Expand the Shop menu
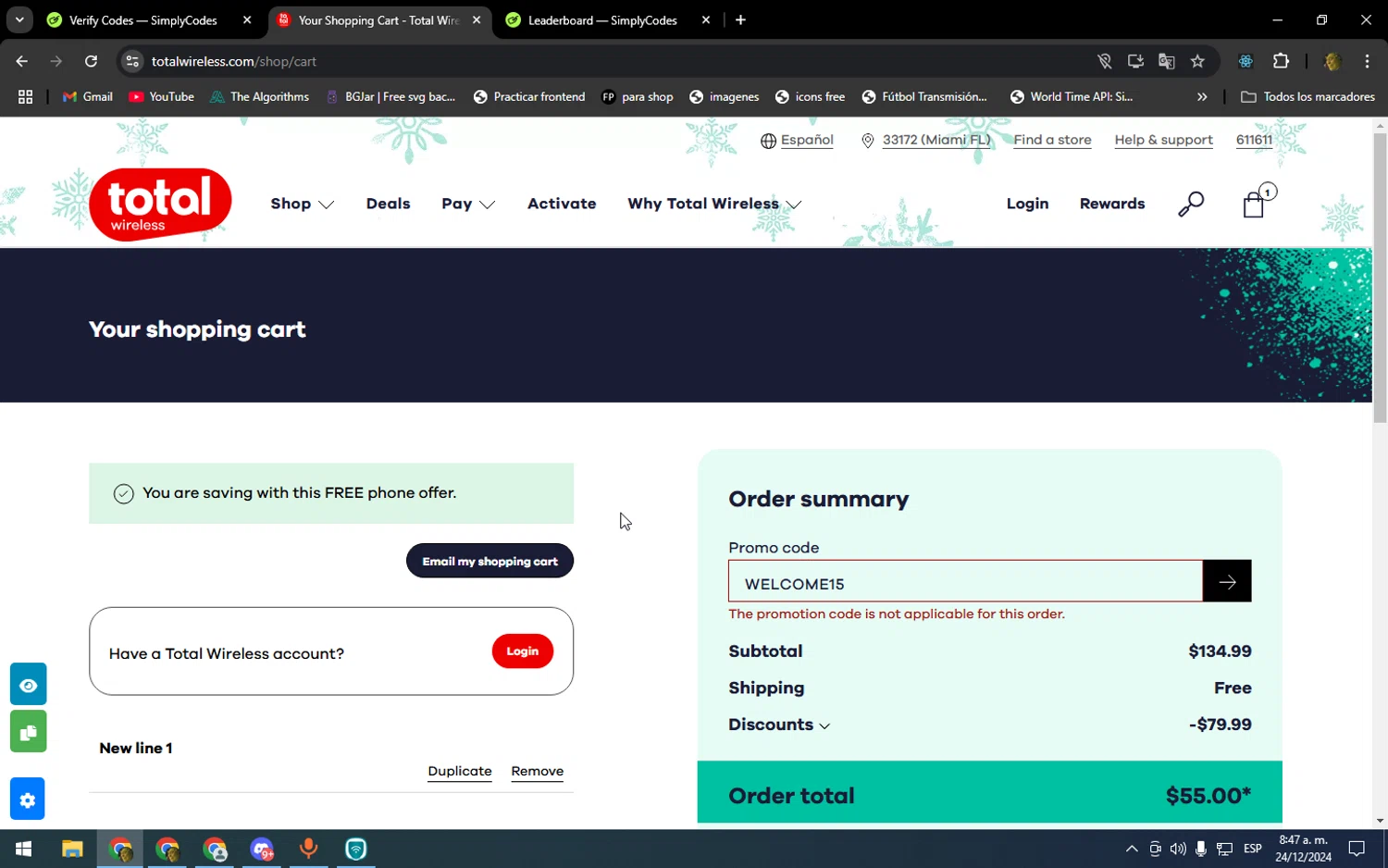Screen dimensions: 1388x868 point(303,204)
